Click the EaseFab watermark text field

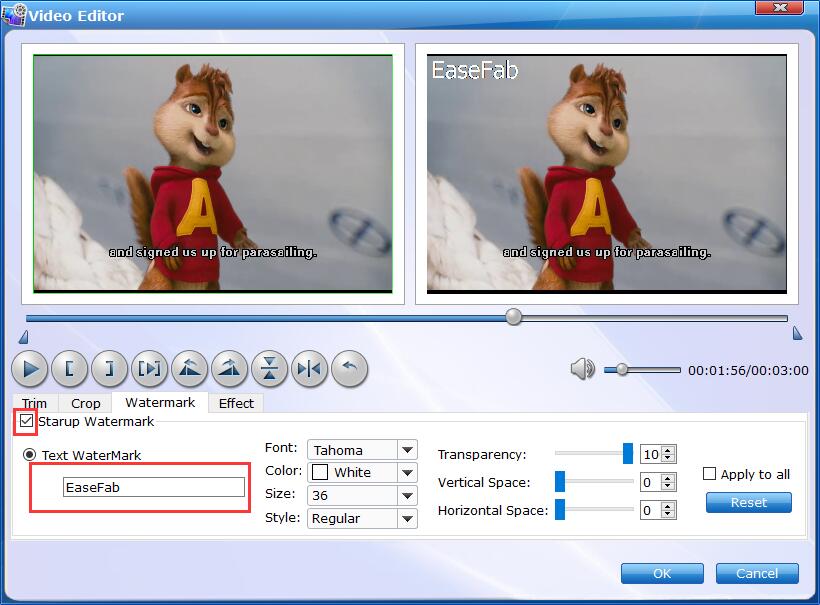point(154,487)
